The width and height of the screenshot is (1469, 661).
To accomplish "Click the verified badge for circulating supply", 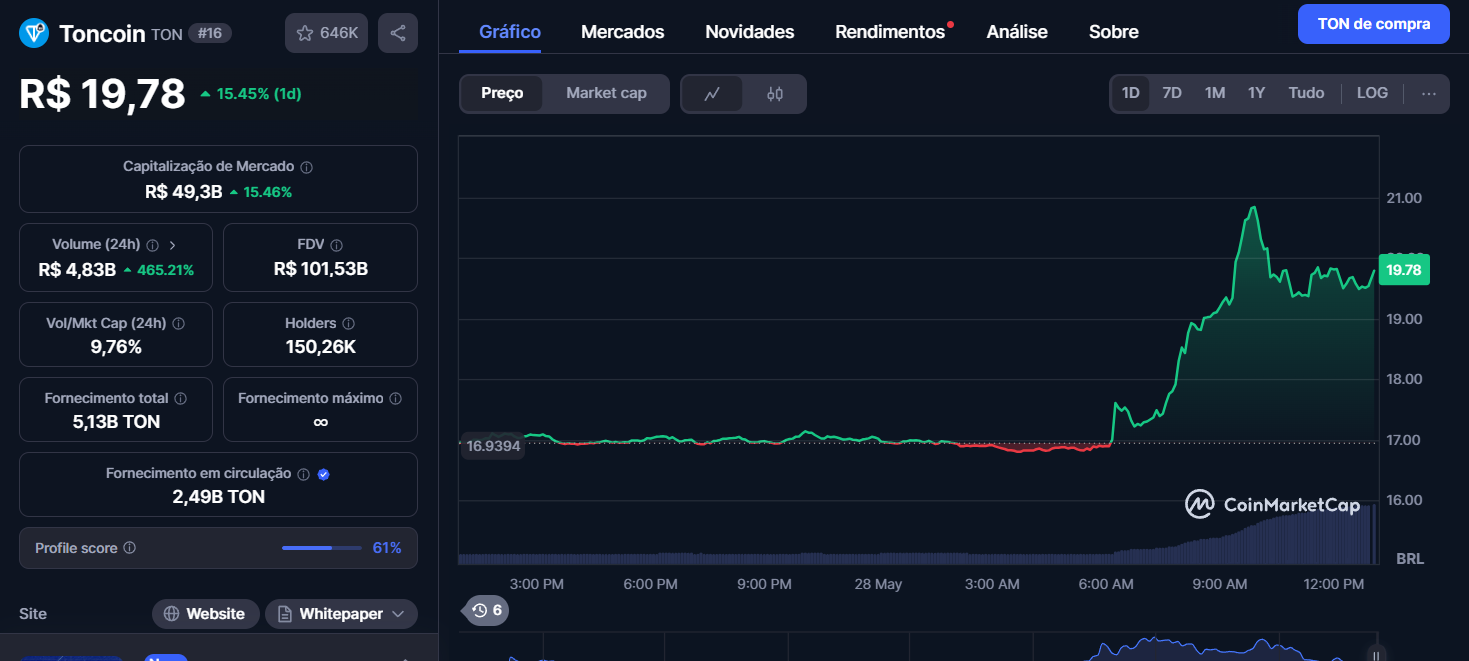I will tap(323, 474).
